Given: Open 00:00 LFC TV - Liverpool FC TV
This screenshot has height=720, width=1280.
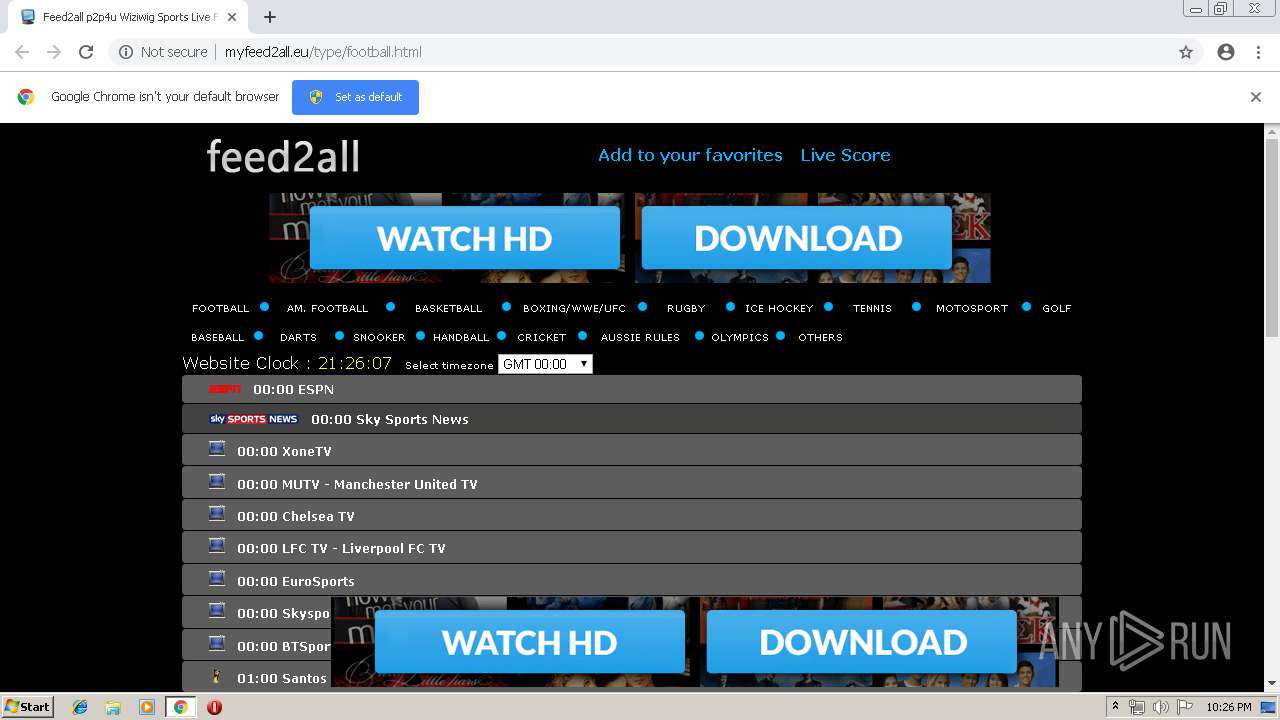Looking at the screenshot, I should tap(632, 548).
